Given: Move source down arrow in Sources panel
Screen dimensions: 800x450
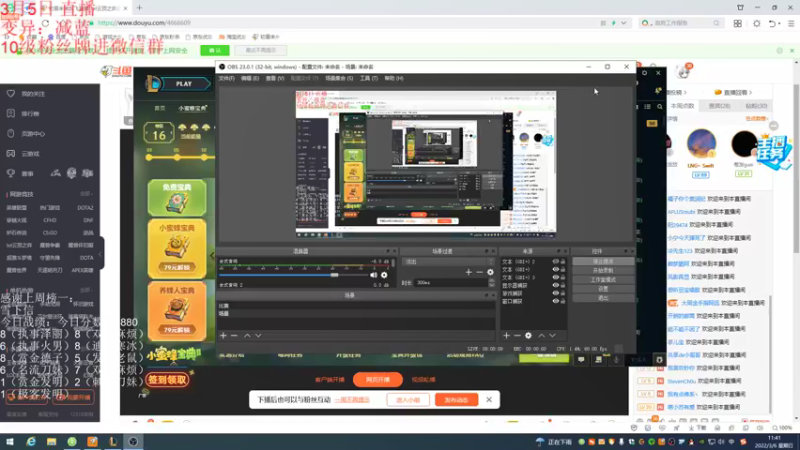Looking at the screenshot, I should pos(553,336).
